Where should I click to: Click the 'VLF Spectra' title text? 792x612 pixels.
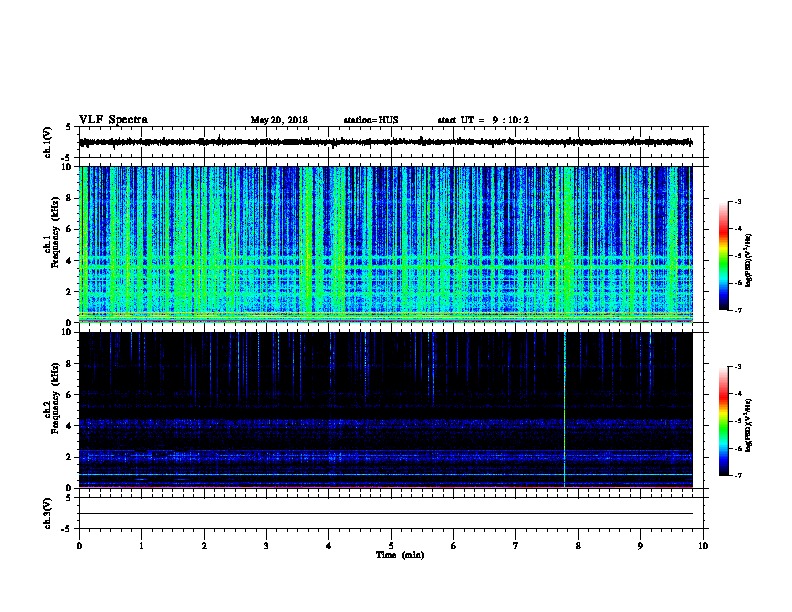click(x=114, y=120)
